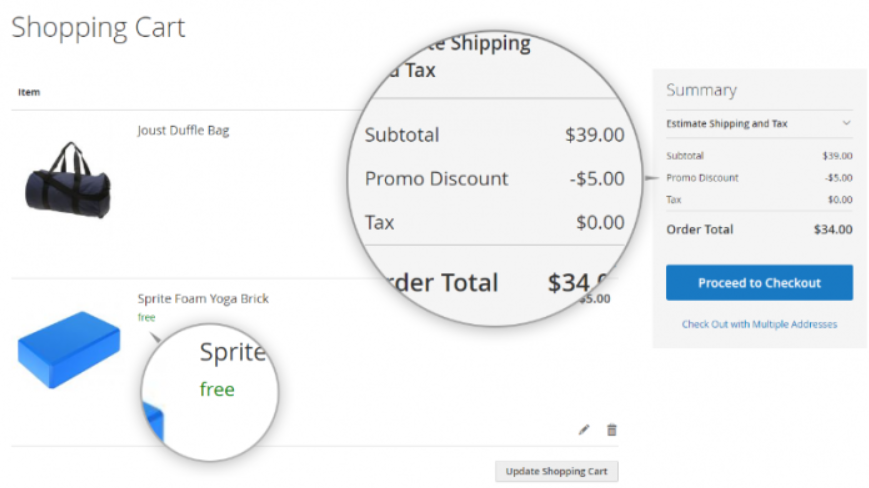The height and width of the screenshot is (488, 869).
Task: Click the trash icon to remove item
Action: click(611, 430)
